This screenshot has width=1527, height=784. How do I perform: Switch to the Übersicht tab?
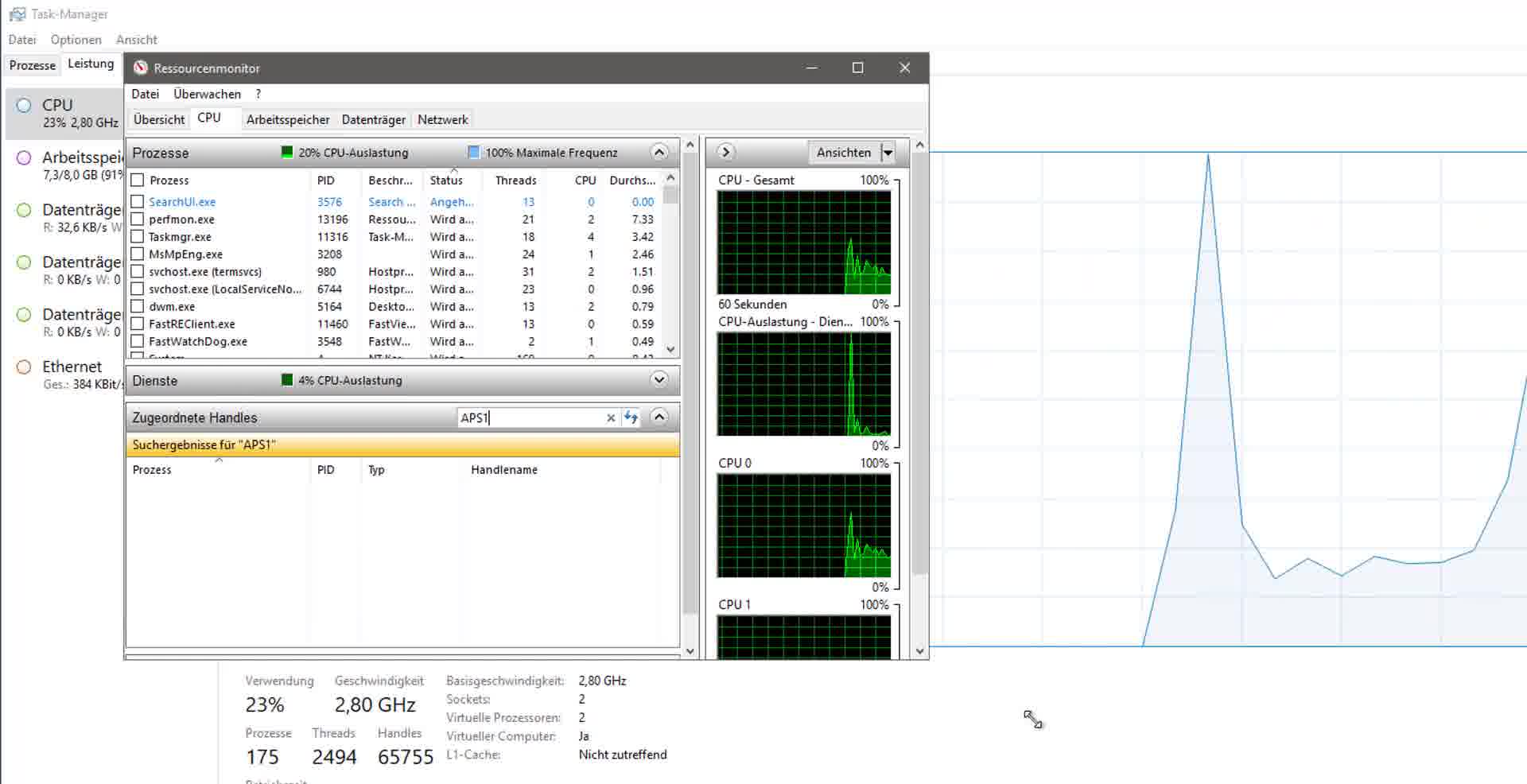[x=159, y=119]
